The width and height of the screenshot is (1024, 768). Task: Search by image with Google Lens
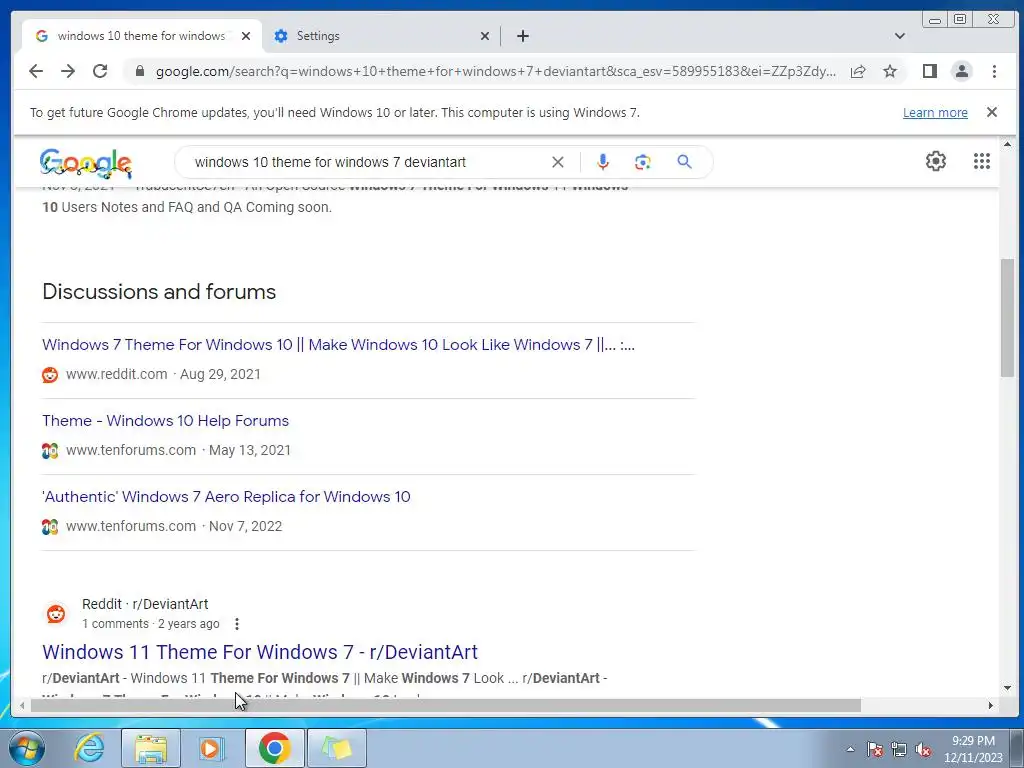point(643,162)
